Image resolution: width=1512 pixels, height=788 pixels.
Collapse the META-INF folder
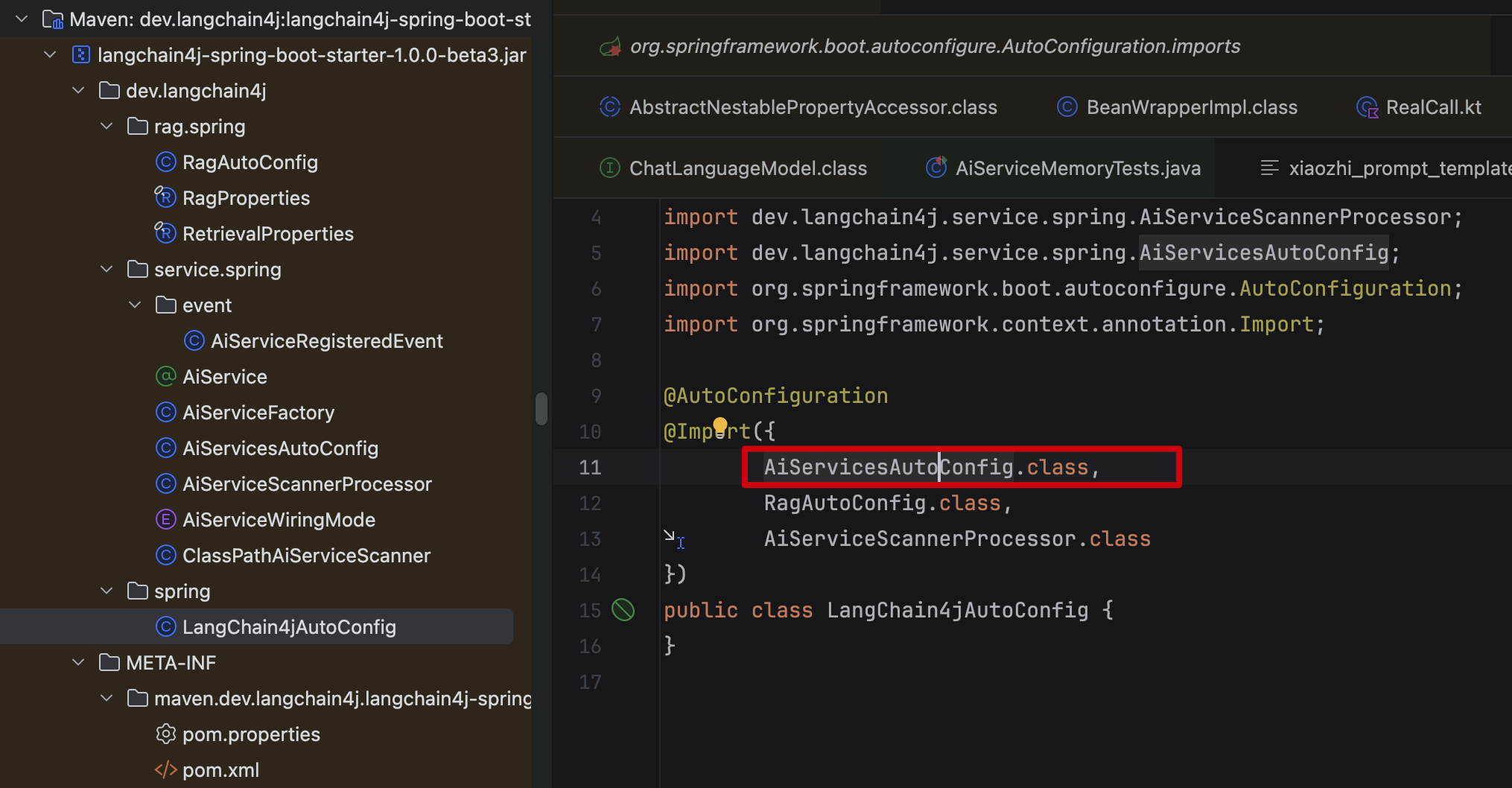point(78,662)
